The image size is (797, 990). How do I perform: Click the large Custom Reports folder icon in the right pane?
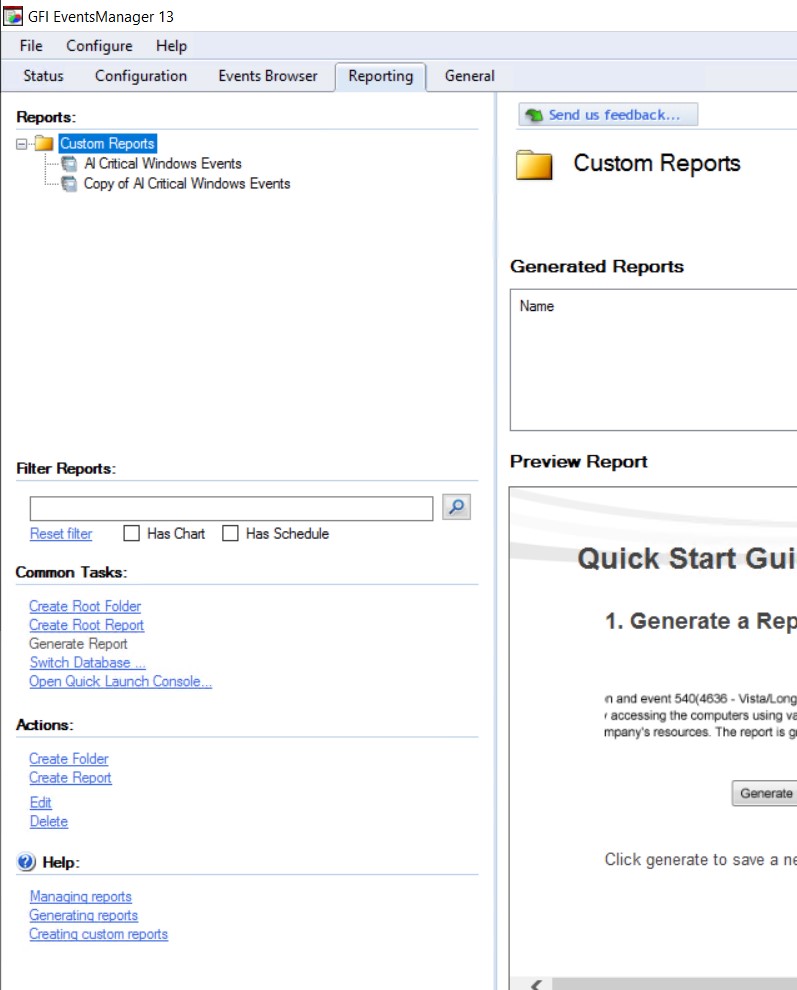pyautogui.click(x=534, y=165)
